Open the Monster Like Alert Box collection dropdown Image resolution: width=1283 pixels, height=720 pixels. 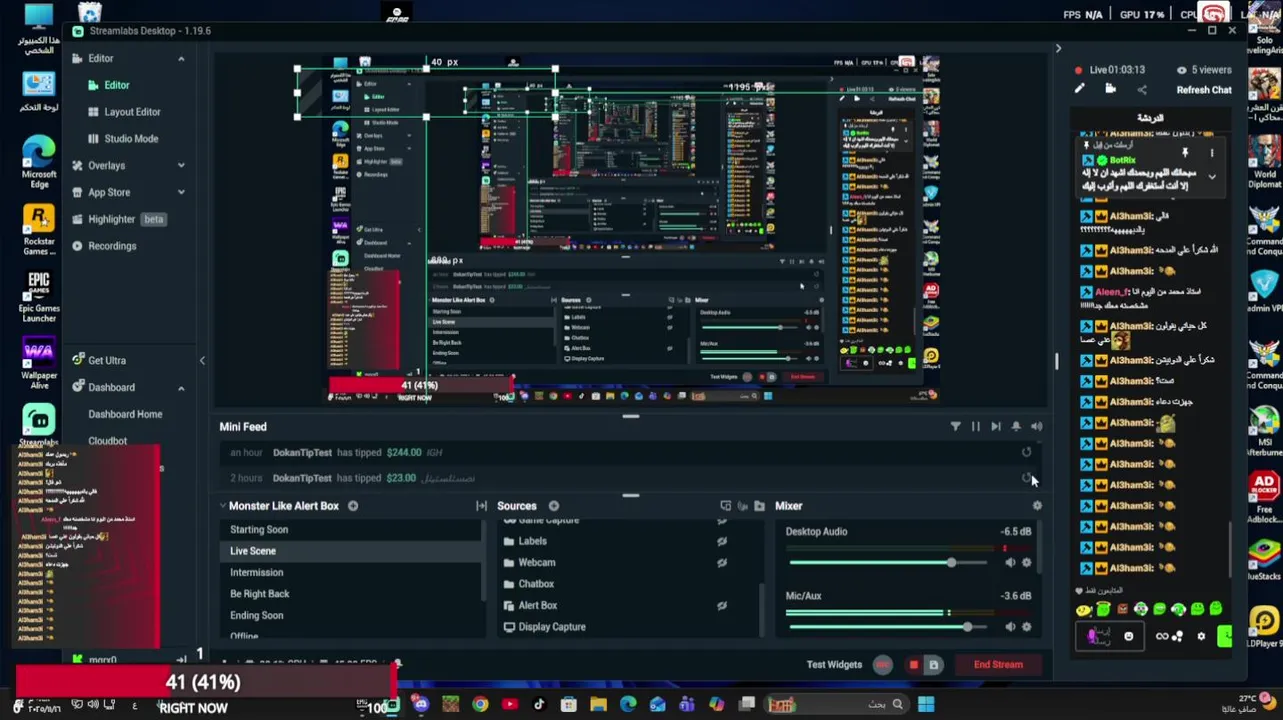(223, 506)
